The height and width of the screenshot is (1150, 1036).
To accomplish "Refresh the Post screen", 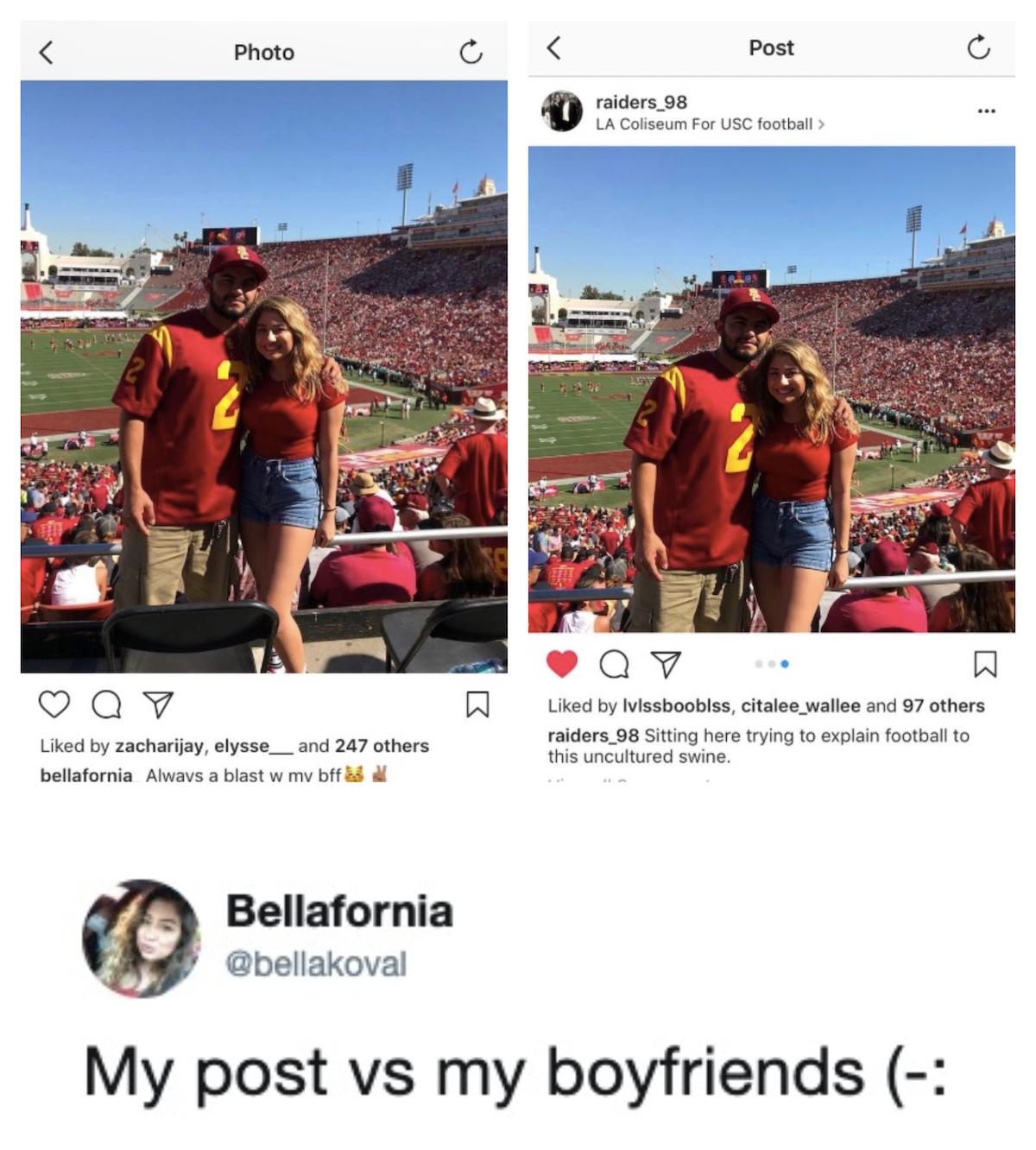I will [x=978, y=47].
